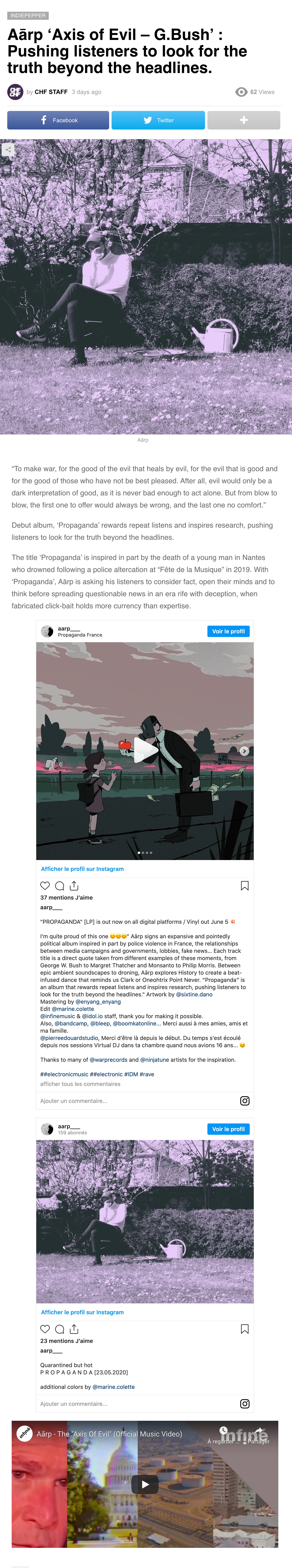The height and width of the screenshot is (1568, 292).
Task: Click the comment bubble on the second Instagram post
Action: click(x=60, y=1329)
